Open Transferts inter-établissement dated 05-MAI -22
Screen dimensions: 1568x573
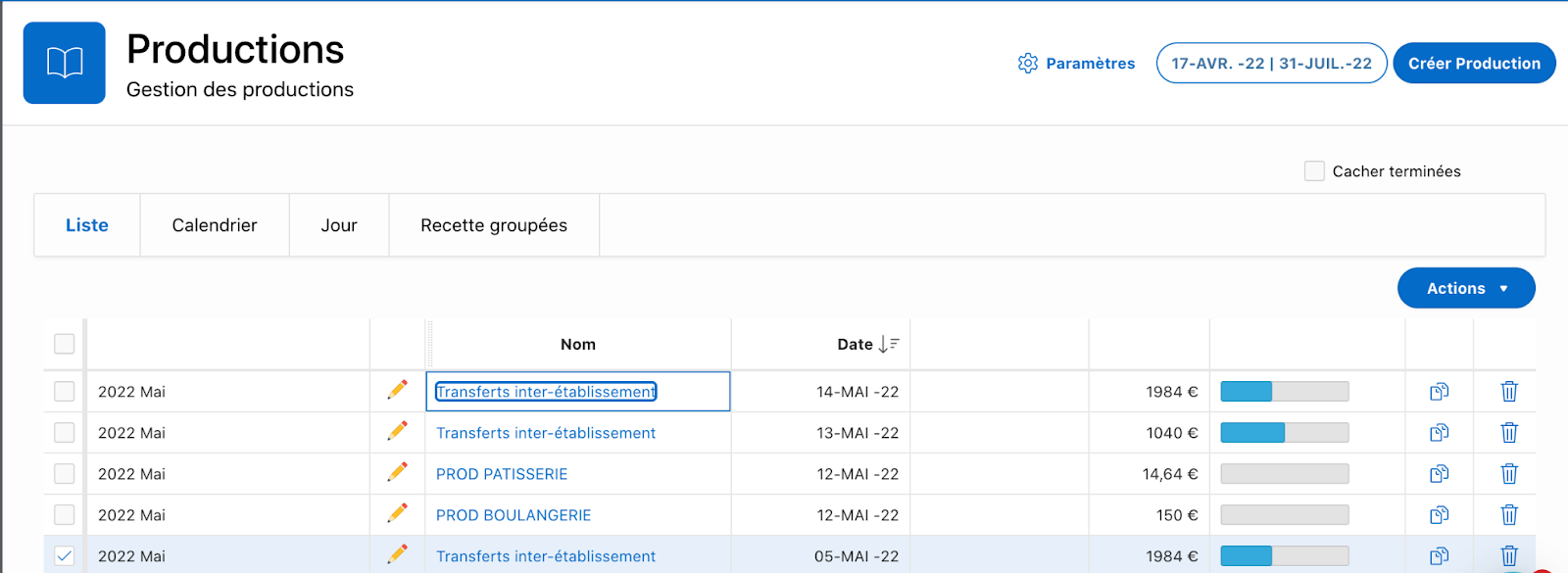click(x=546, y=556)
